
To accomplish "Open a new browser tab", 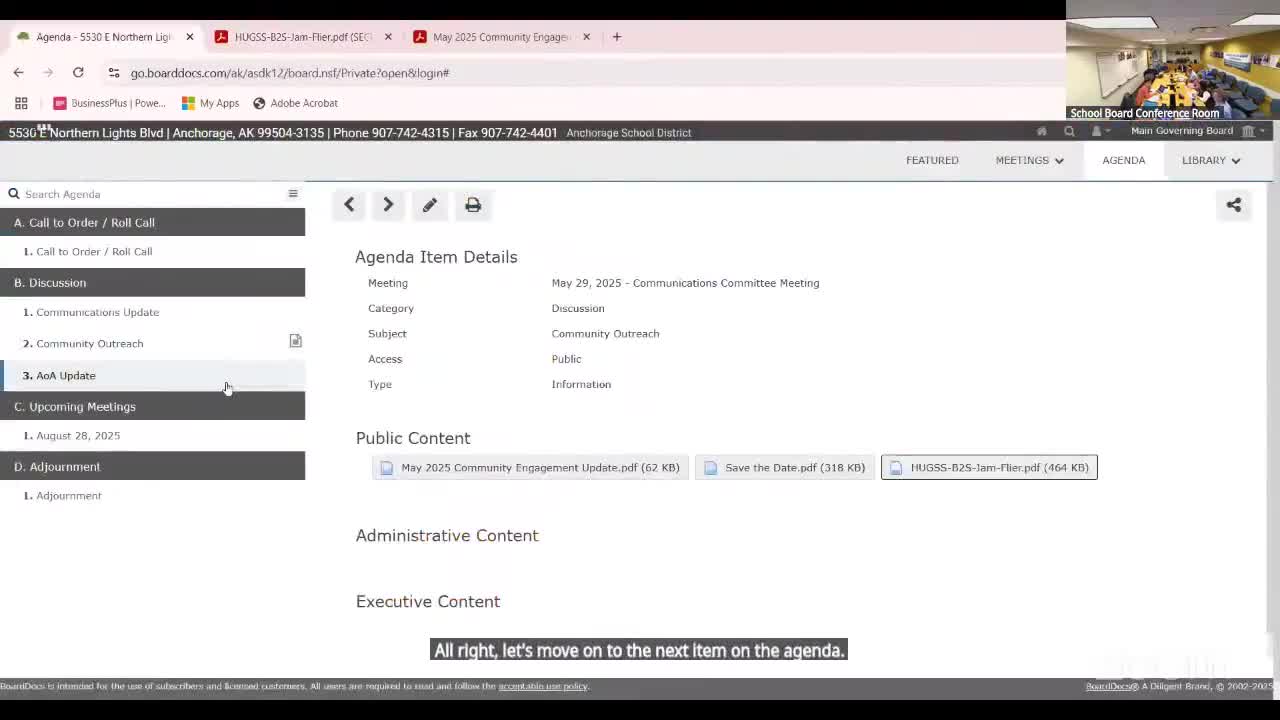I will point(617,37).
